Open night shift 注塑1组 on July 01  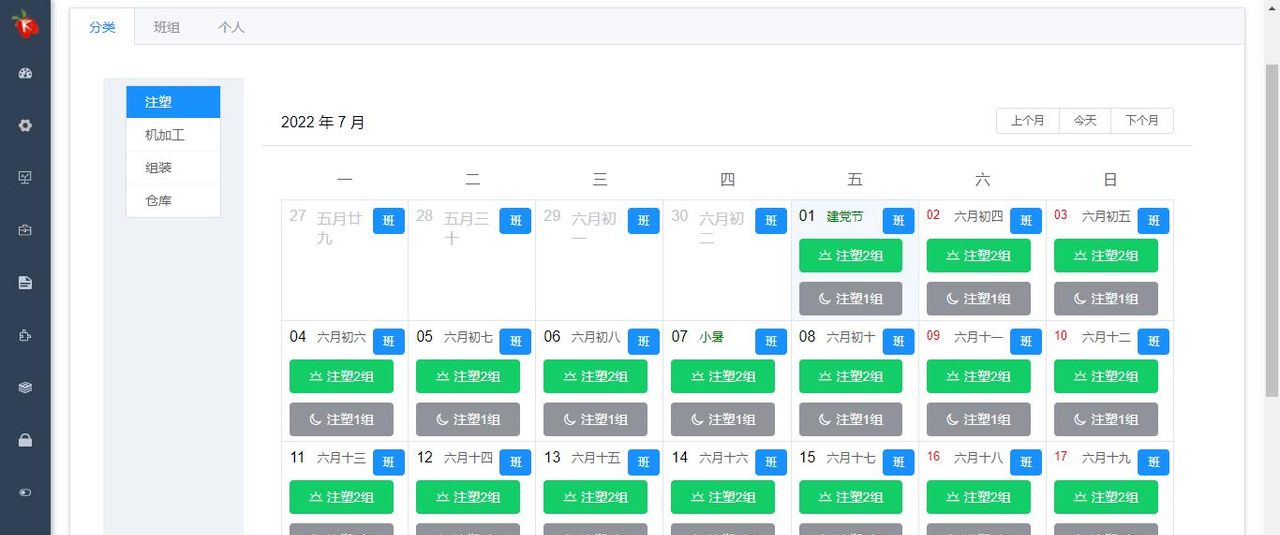[851, 298]
